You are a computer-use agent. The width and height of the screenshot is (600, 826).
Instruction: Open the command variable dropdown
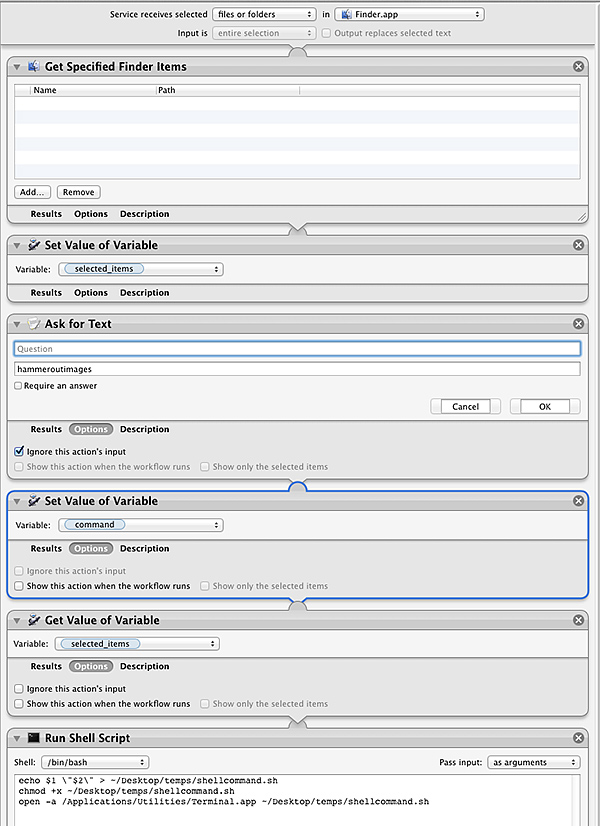pos(141,525)
